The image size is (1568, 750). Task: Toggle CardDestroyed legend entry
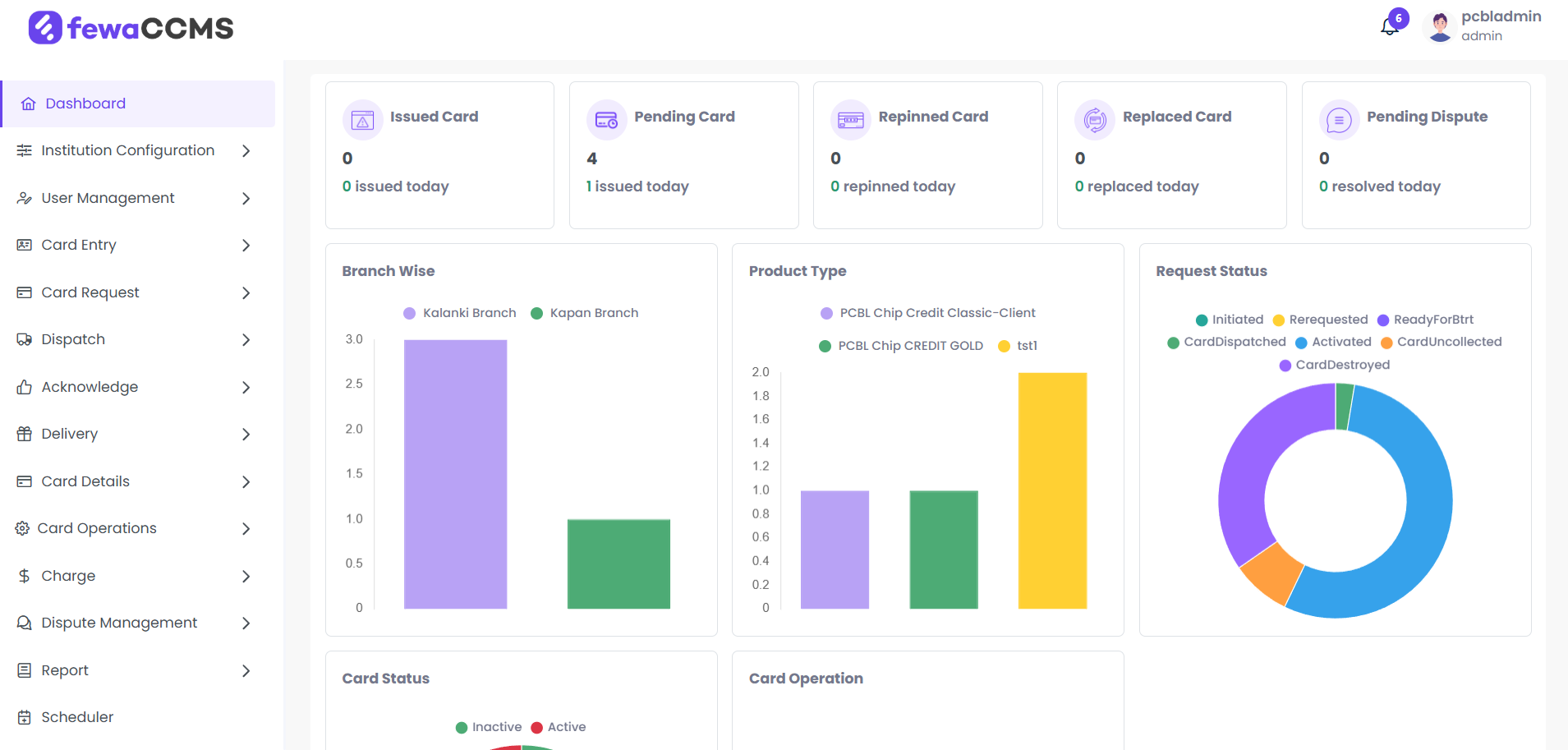pos(1335,365)
